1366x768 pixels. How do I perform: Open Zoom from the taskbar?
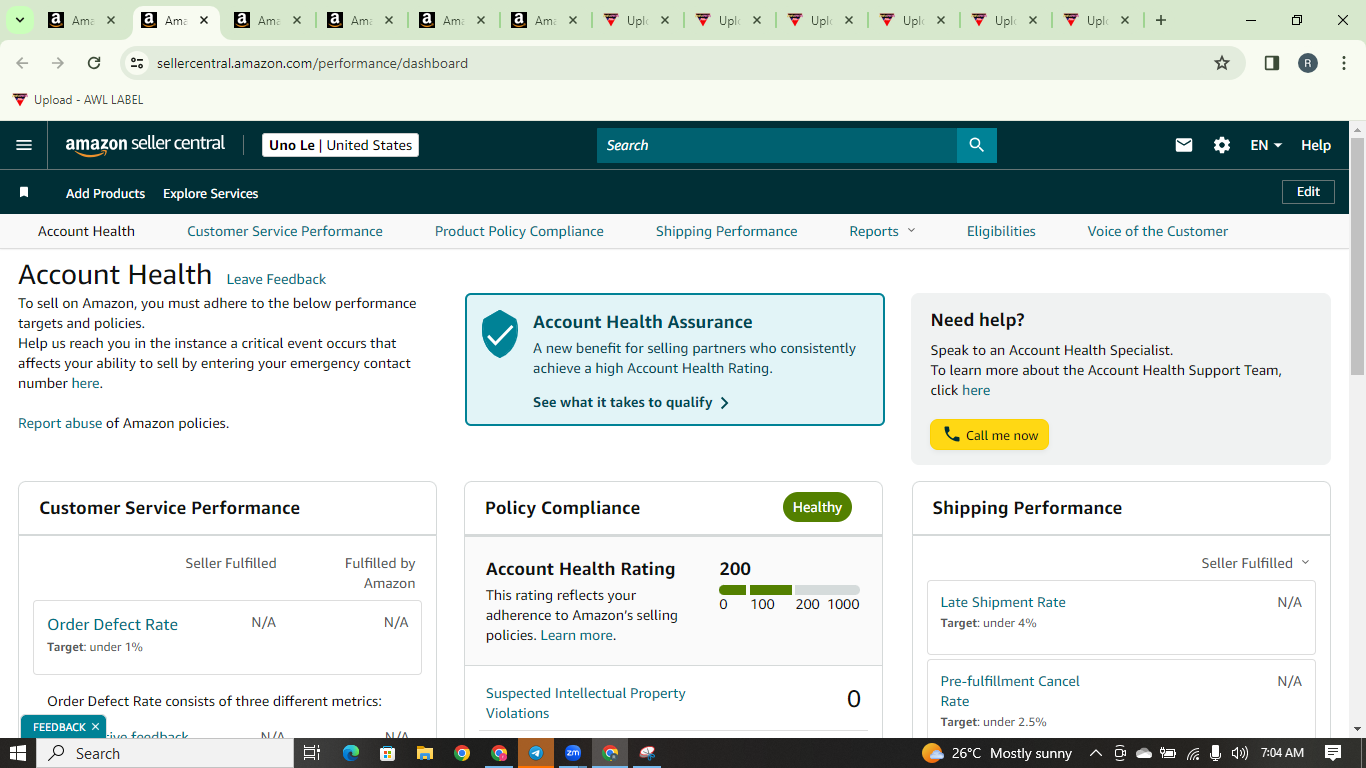[x=573, y=753]
